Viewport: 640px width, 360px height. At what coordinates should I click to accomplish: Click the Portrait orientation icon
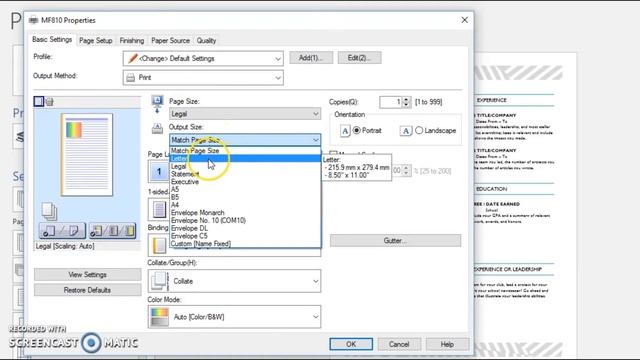point(345,131)
